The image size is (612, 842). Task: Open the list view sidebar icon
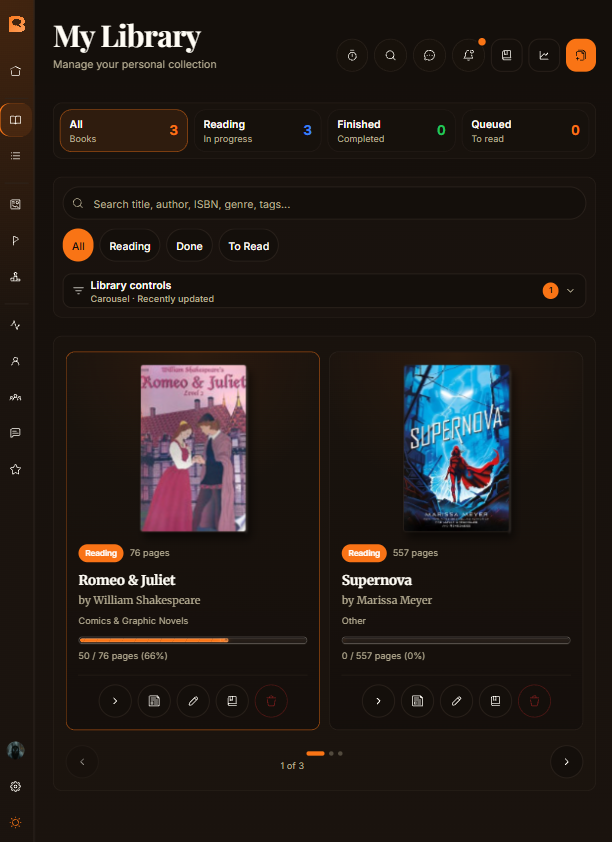16,156
